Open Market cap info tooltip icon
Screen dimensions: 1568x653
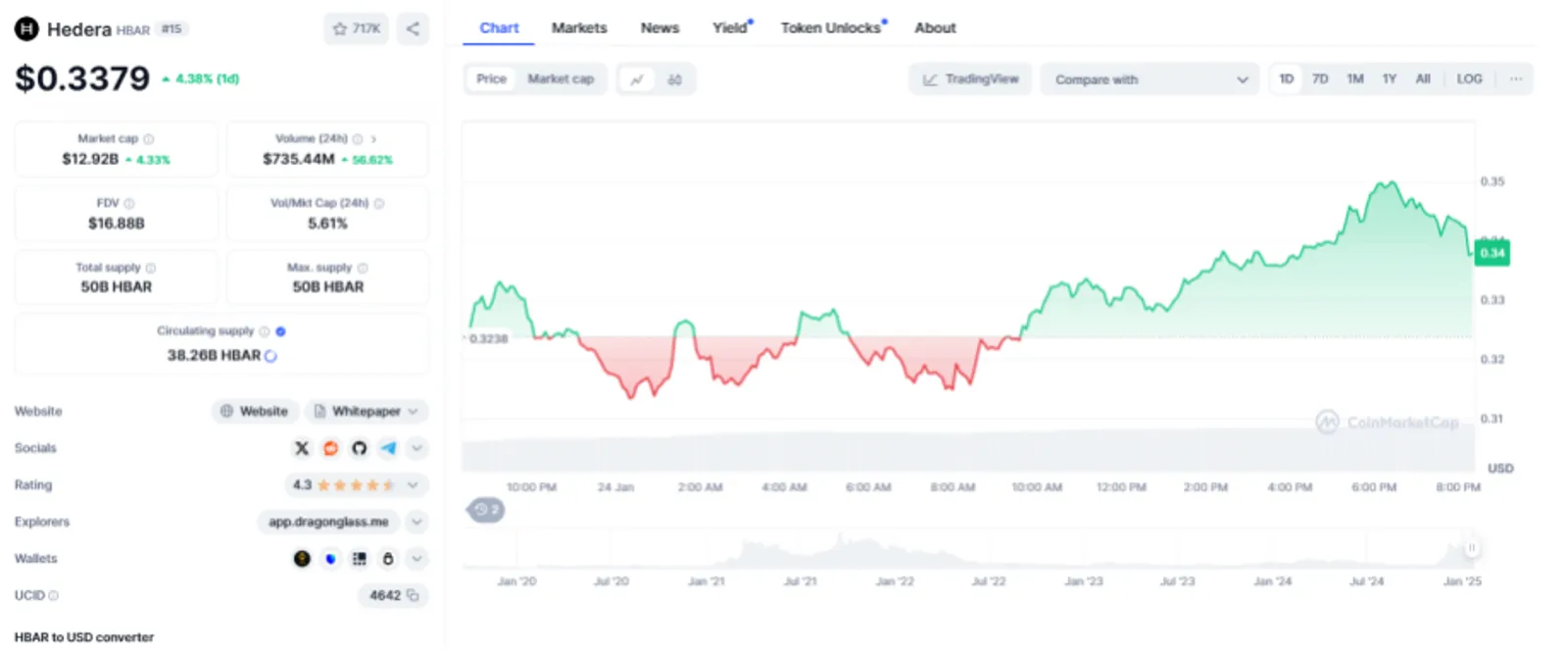149,139
